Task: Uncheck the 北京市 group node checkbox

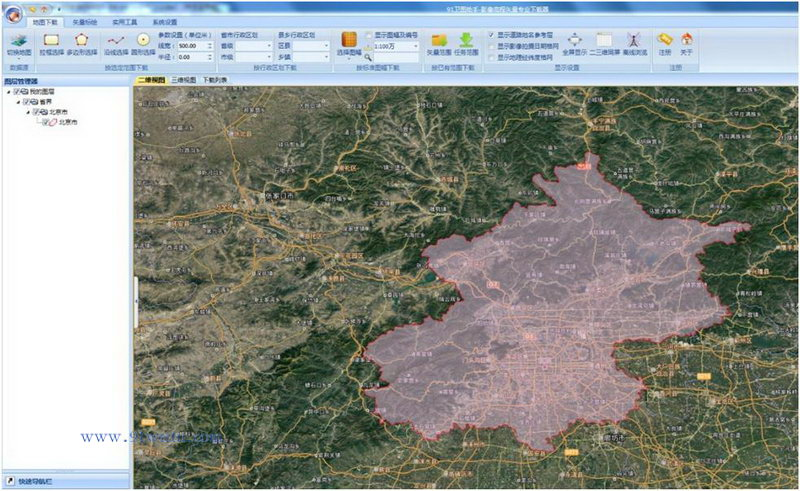Action: tap(36, 112)
